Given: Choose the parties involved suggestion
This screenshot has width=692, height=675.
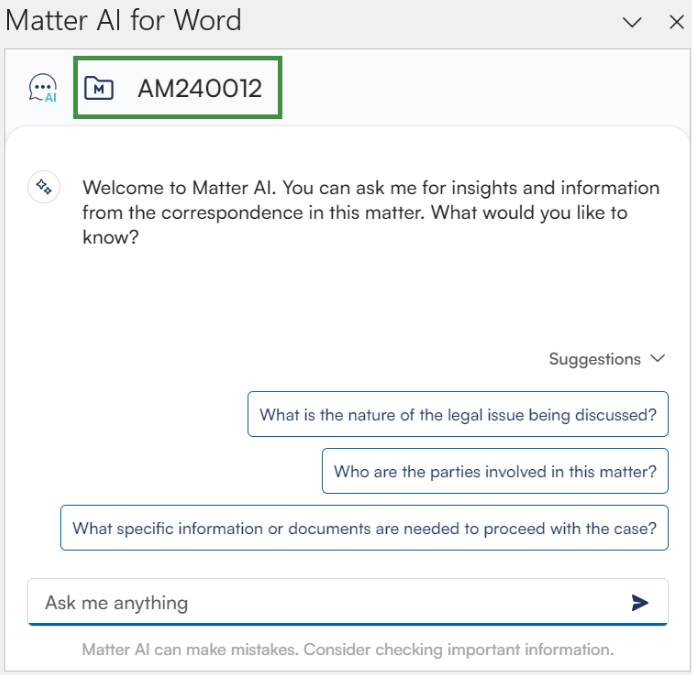Looking at the screenshot, I should click(x=495, y=471).
